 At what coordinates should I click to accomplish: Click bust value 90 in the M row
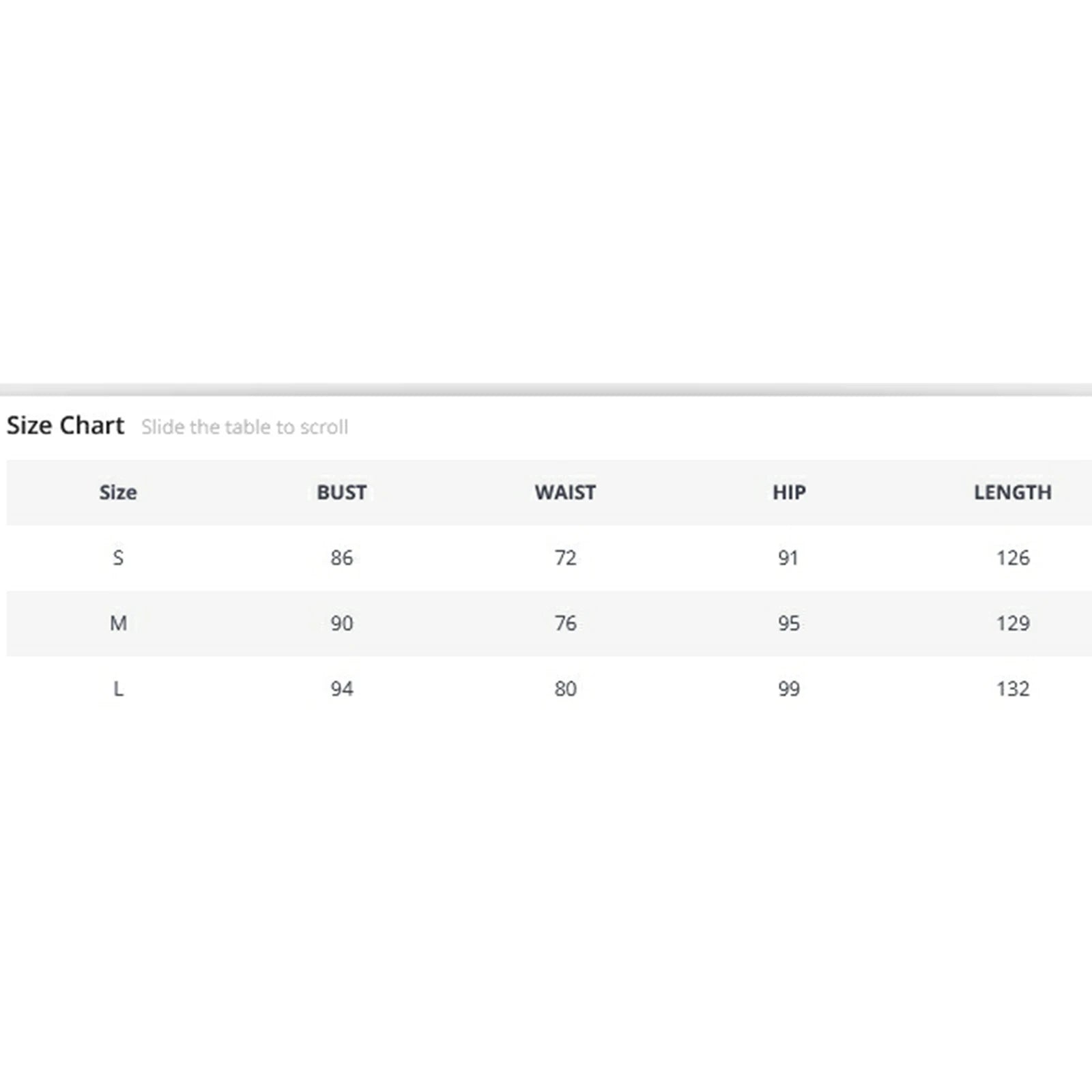[341, 623]
